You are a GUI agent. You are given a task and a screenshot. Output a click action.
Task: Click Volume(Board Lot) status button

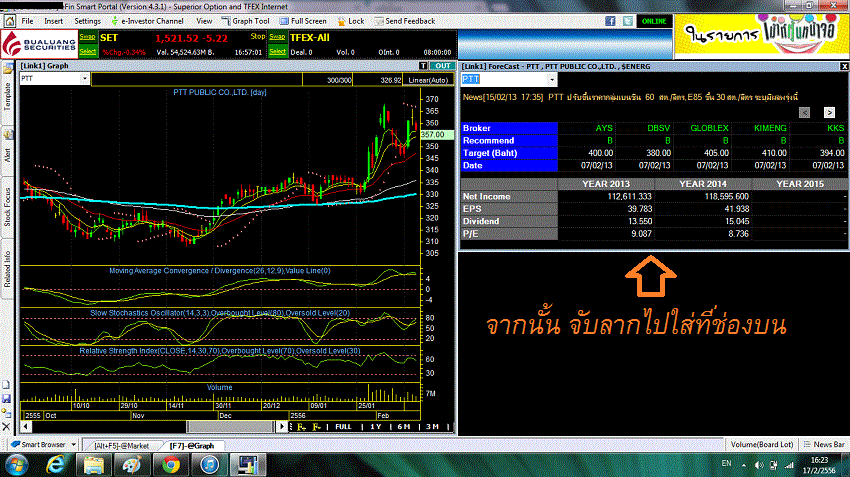click(x=762, y=444)
